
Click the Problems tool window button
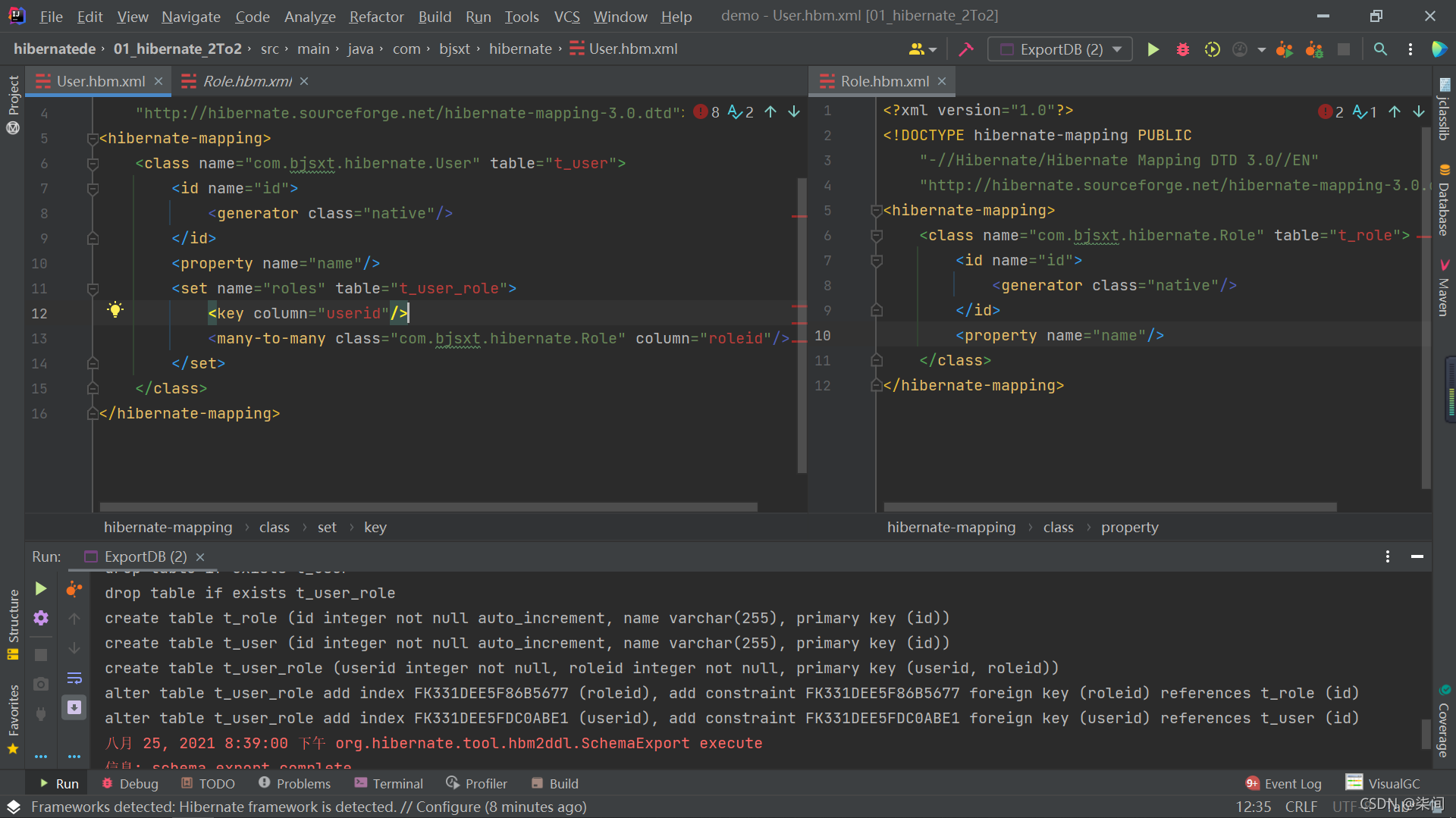[x=294, y=783]
